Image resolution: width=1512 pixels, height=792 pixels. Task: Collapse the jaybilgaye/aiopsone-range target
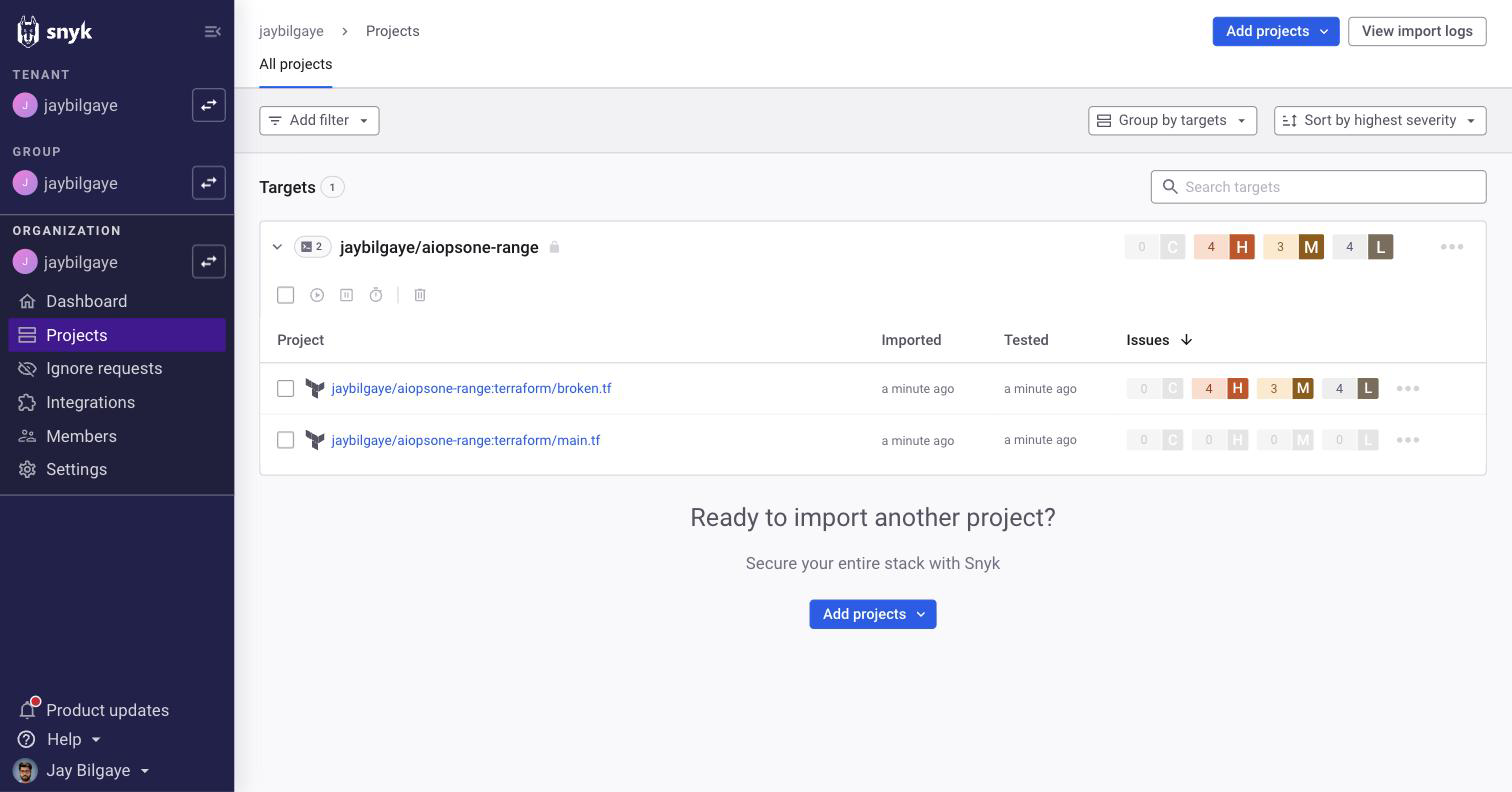[277, 247]
